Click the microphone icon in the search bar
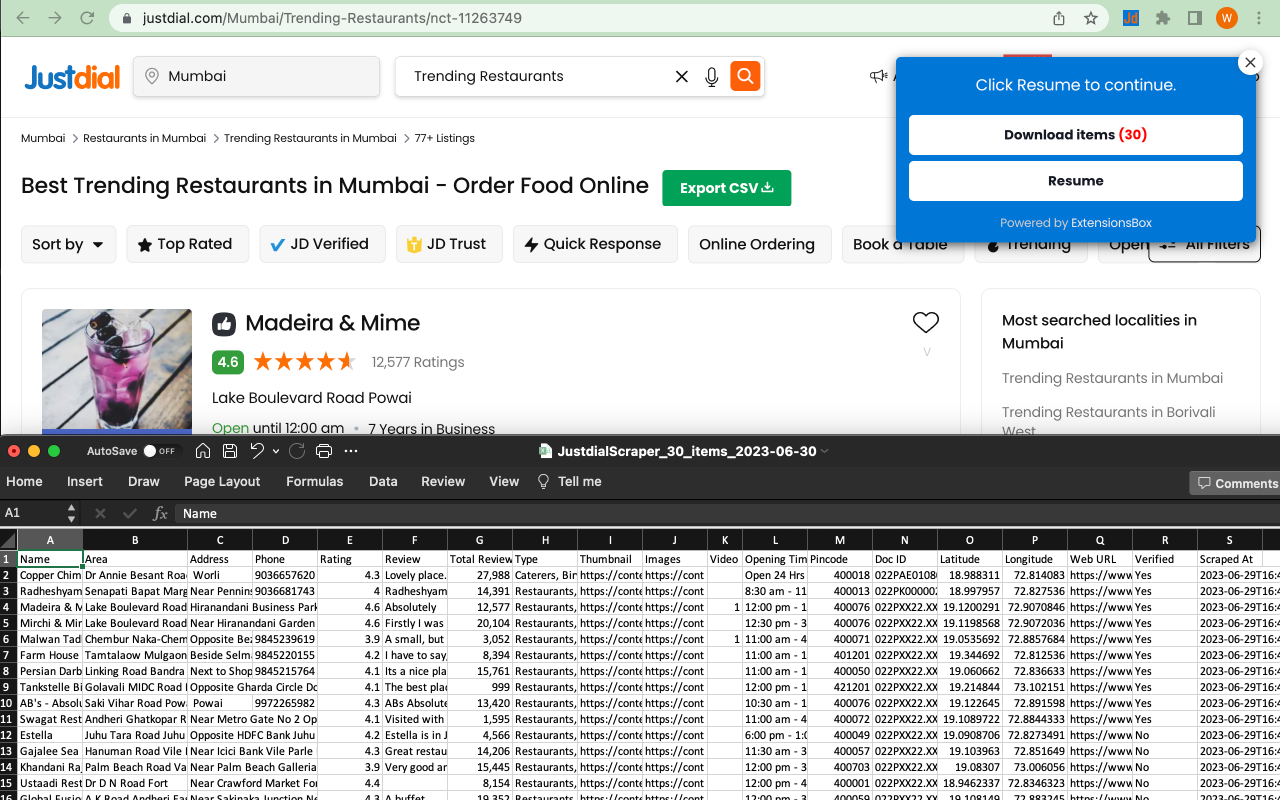This screenshot has width=1280, height=800. (x=711, y=76)
